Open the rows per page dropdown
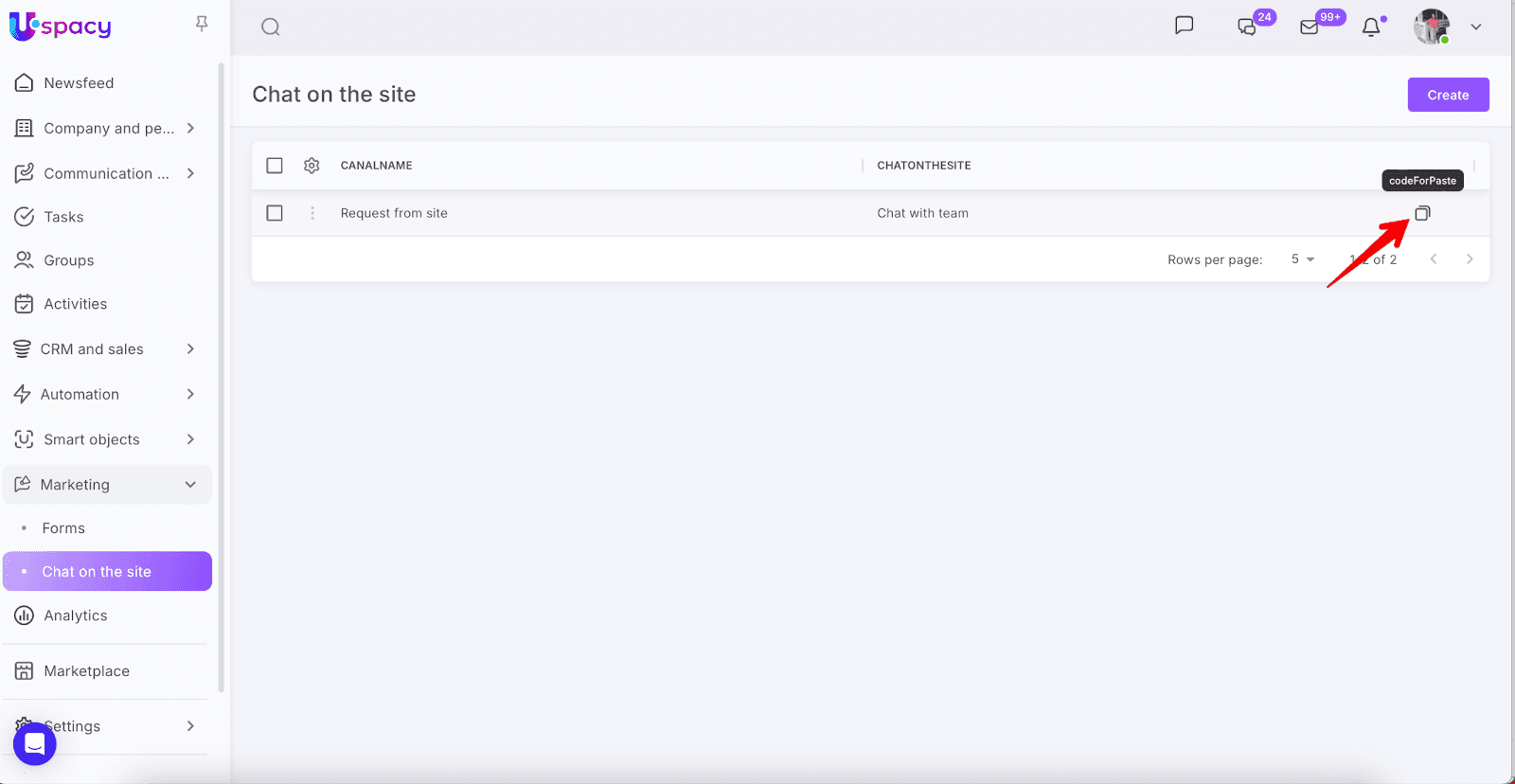This screenshot has height=784, width=1515. point(1303,259)
